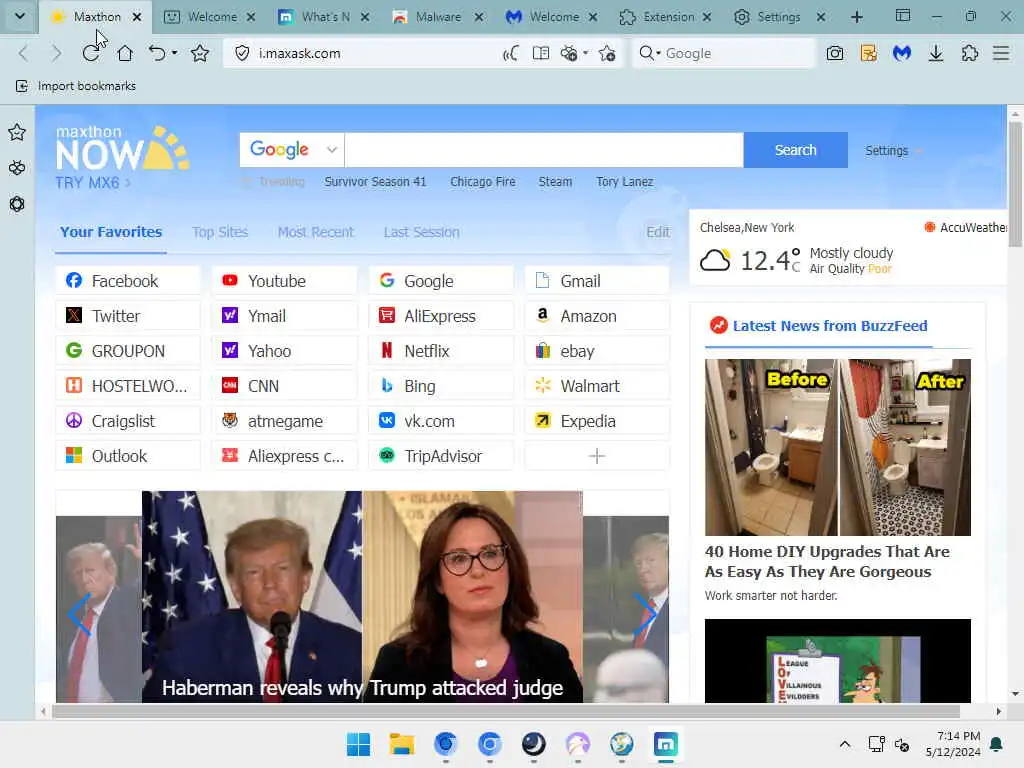Open Google search engine dropdown on page

[292, 150]
